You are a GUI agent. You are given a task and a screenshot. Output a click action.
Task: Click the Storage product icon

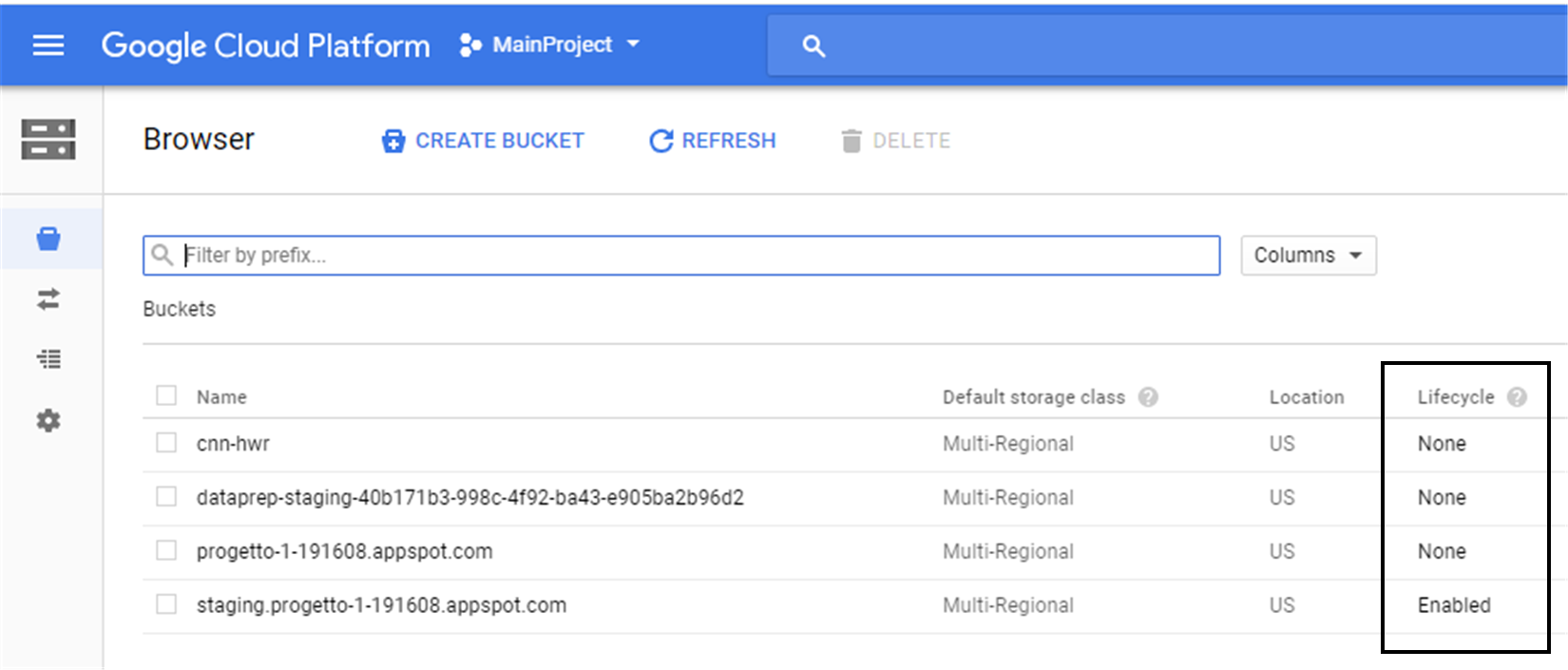click(48, 139)
